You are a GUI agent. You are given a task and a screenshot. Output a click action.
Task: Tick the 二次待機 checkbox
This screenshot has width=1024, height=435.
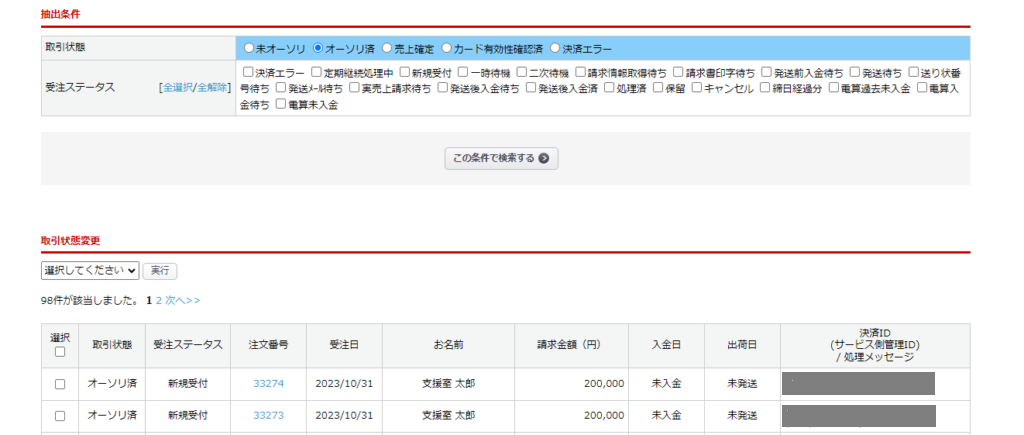click(x=522, y=72)
